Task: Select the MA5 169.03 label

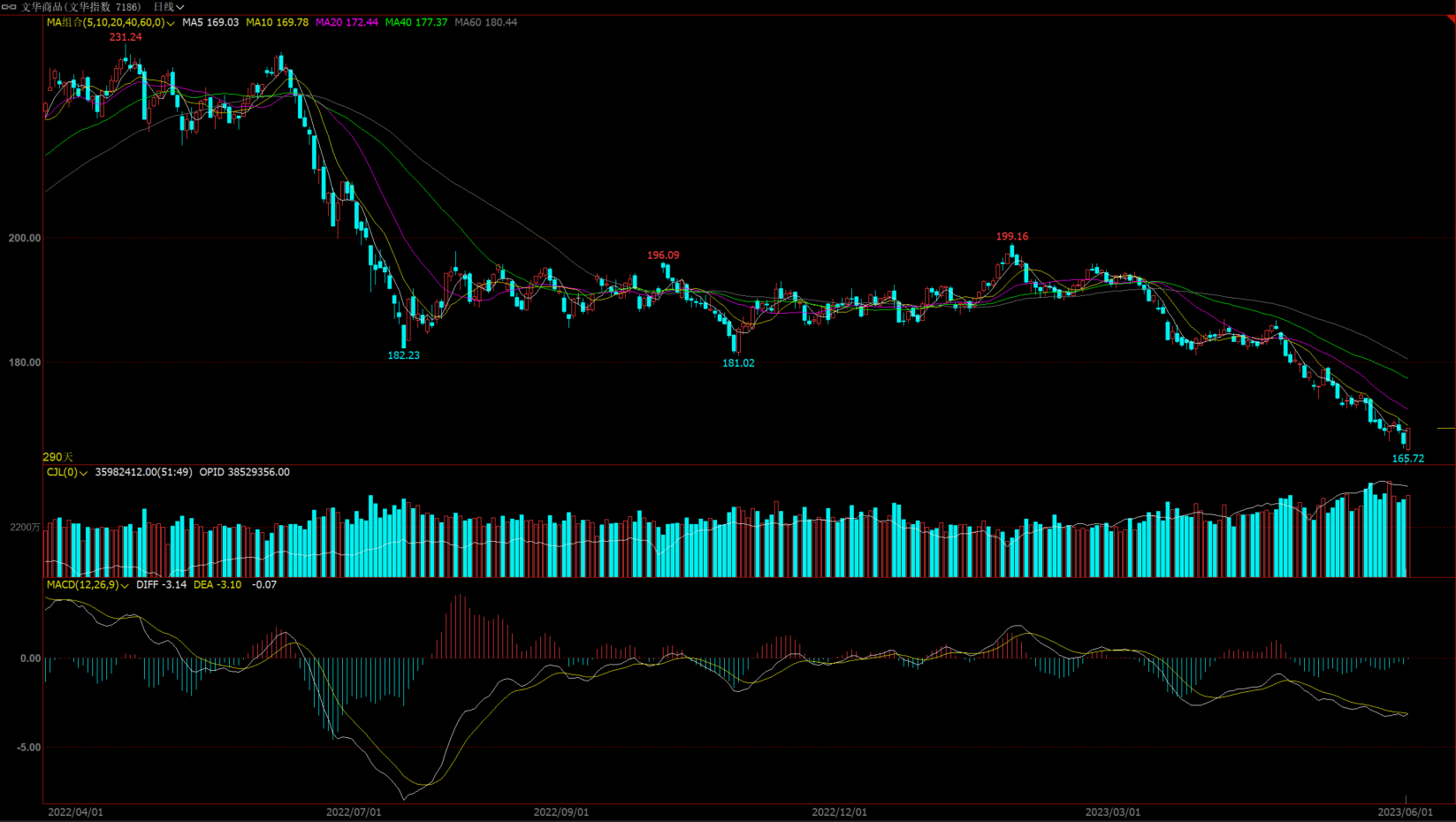Action: (210, 22)
